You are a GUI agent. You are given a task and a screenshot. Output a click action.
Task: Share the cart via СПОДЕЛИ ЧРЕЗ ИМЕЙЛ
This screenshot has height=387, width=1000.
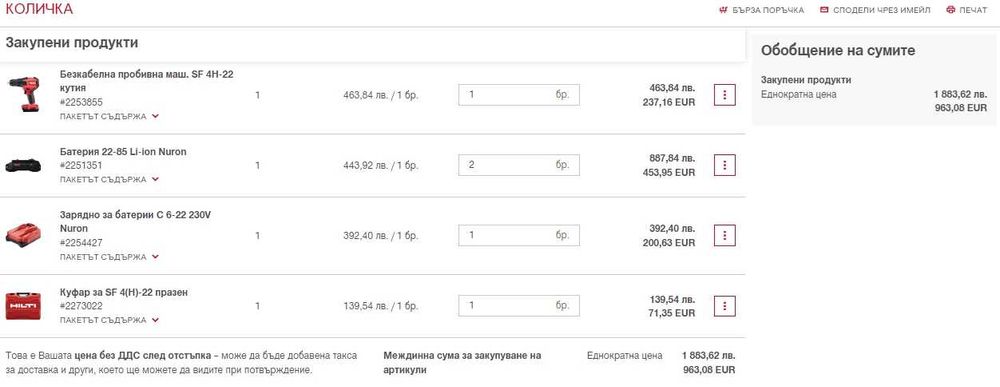click(x=875, y=10)
